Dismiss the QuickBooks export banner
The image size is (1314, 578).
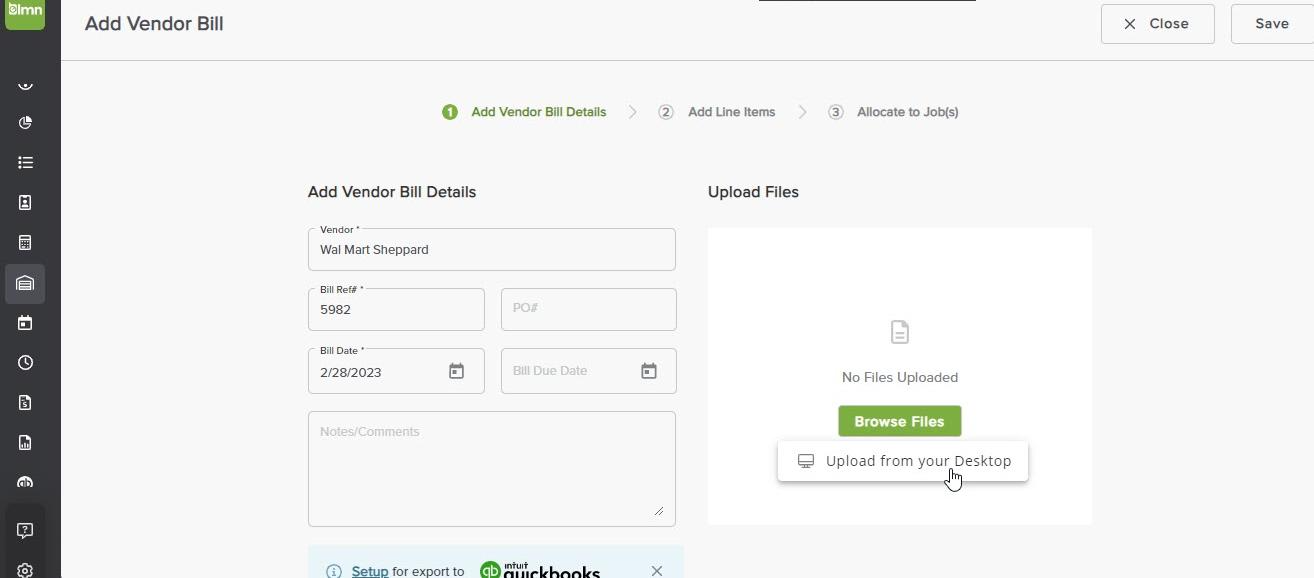tap(657, 571)
